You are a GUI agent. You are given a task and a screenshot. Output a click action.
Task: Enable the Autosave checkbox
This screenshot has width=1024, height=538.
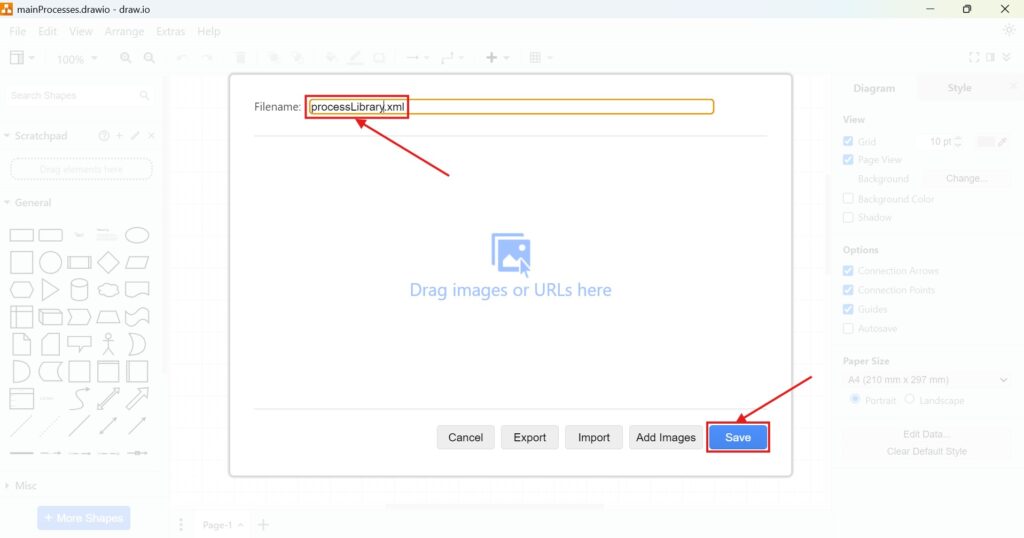pos(848,329)
